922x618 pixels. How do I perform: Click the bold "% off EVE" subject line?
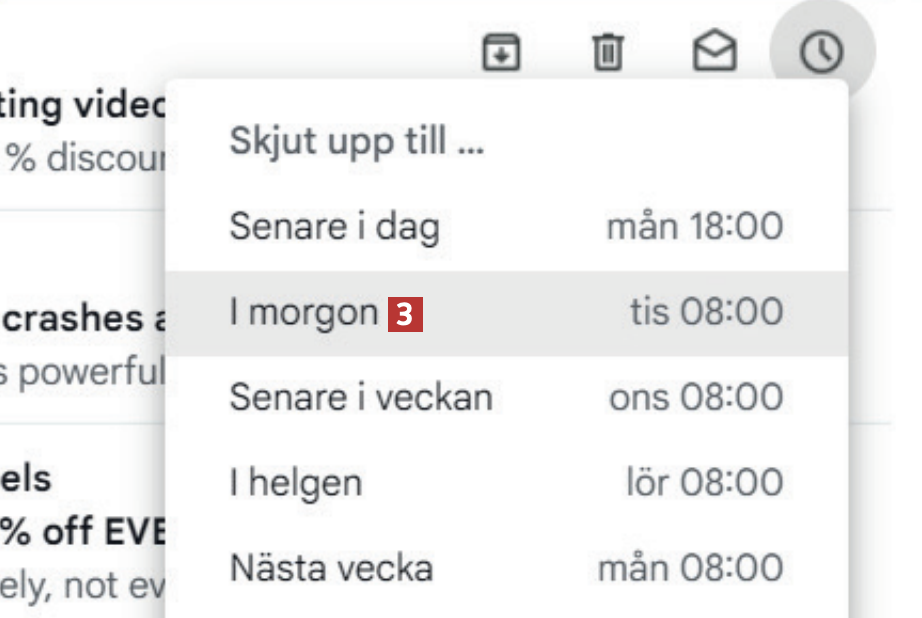(82, 530)
